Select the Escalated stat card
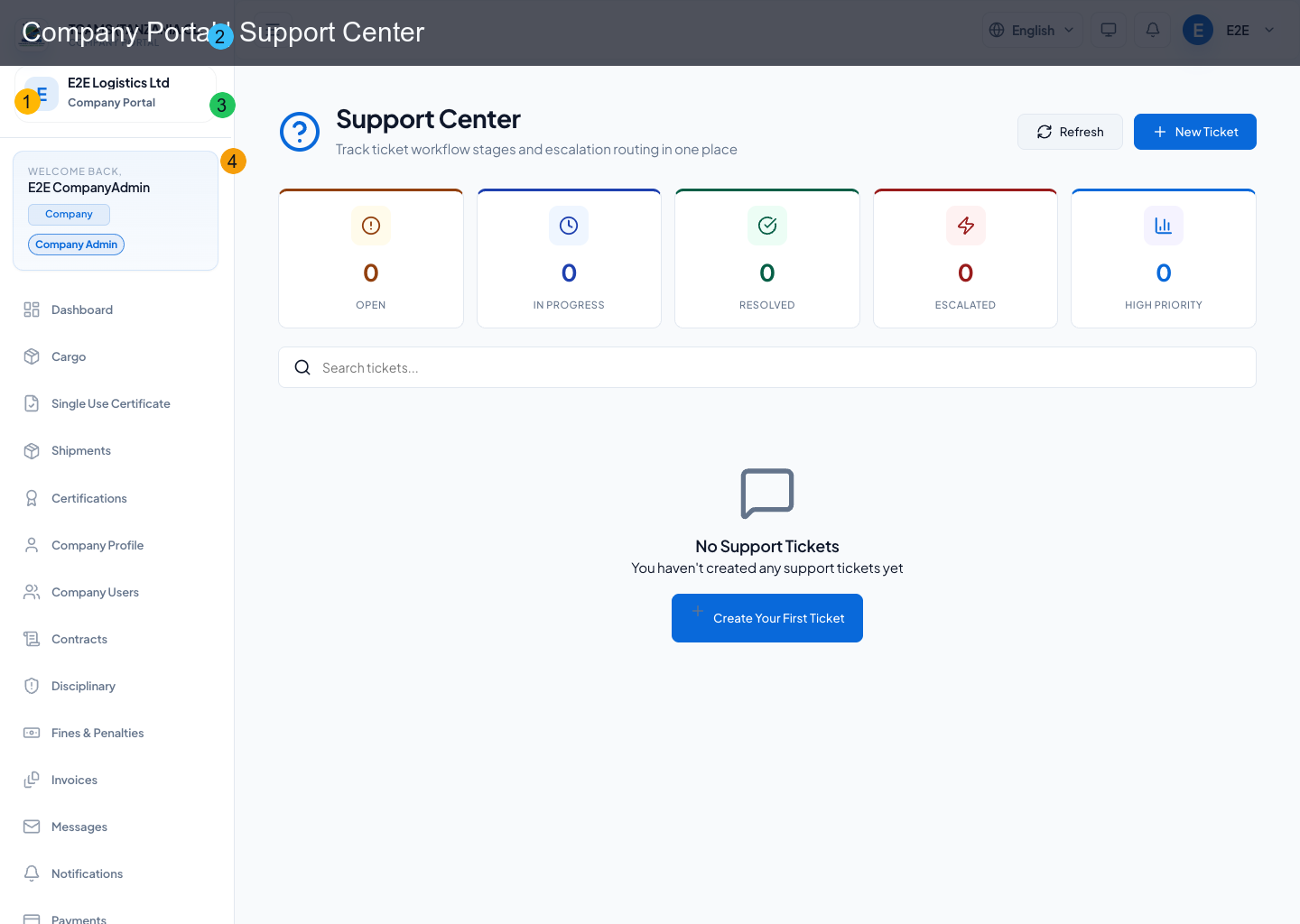Viewport: 1300px width, 924px height. point(965,258)
